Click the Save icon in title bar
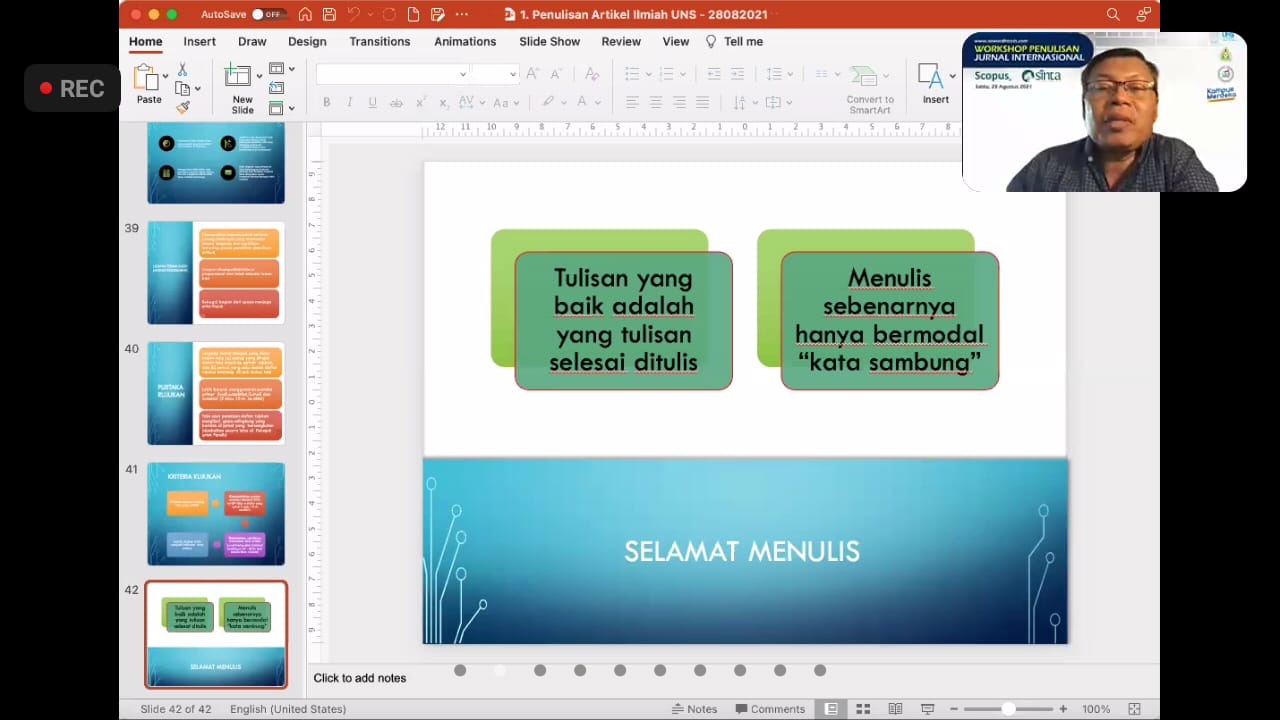1280x720 pixels. [327, 14]
